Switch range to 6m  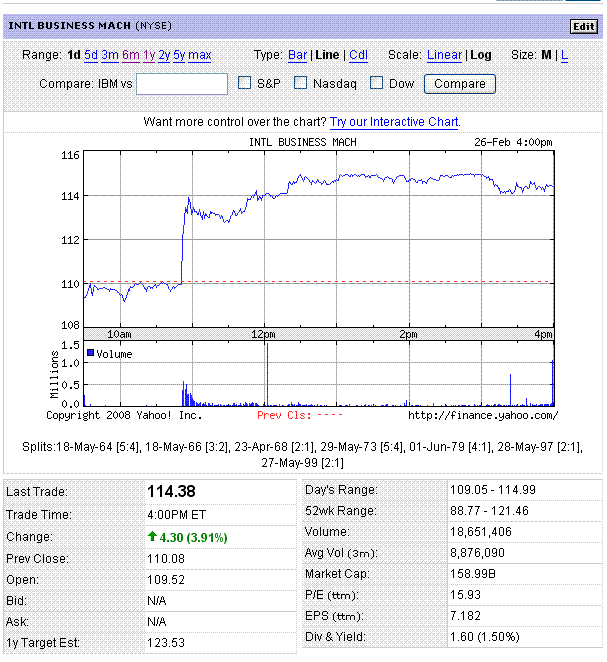[x=131, y=55]
